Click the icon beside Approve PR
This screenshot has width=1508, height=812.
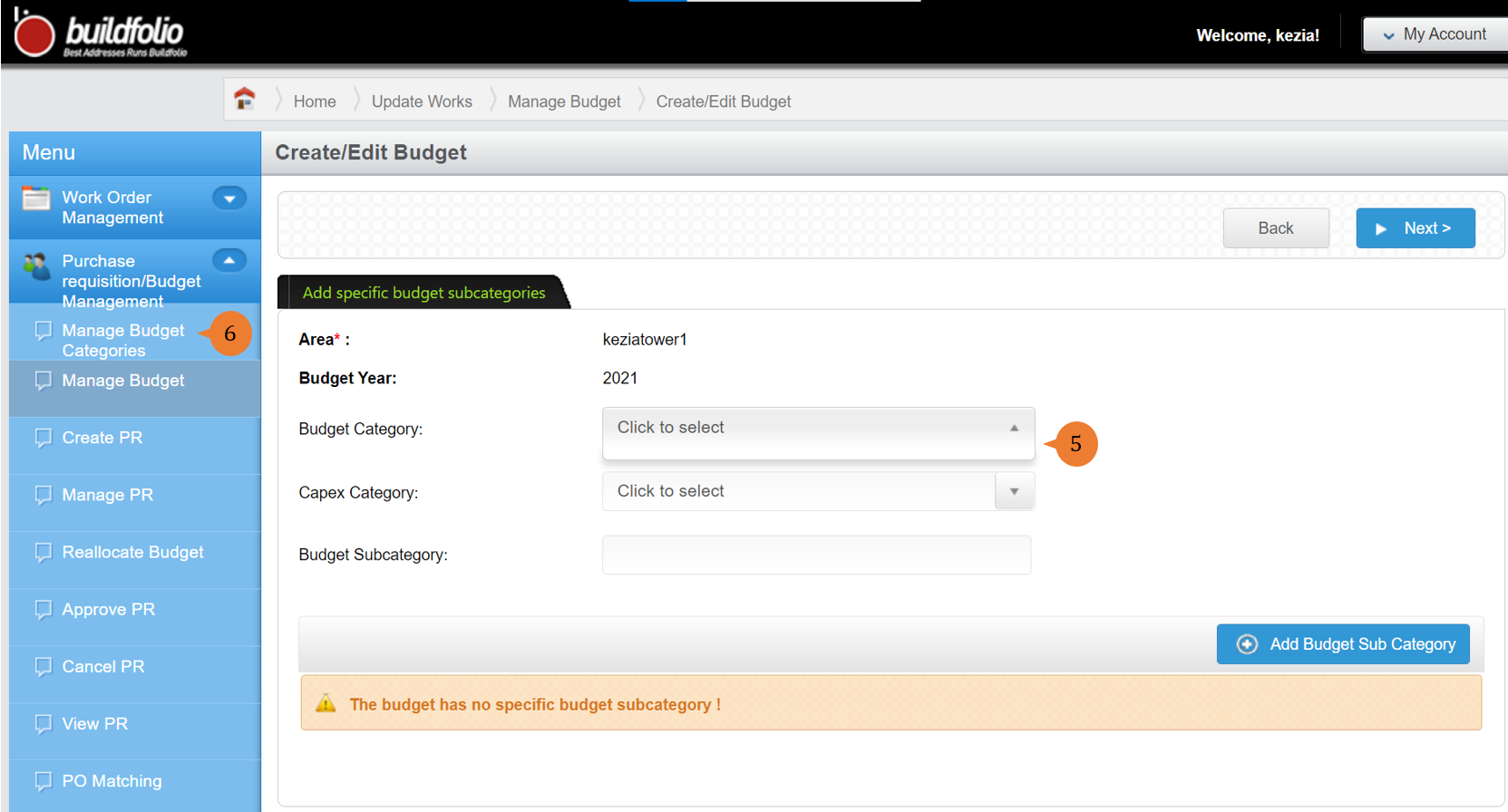[x=43, y=609]
